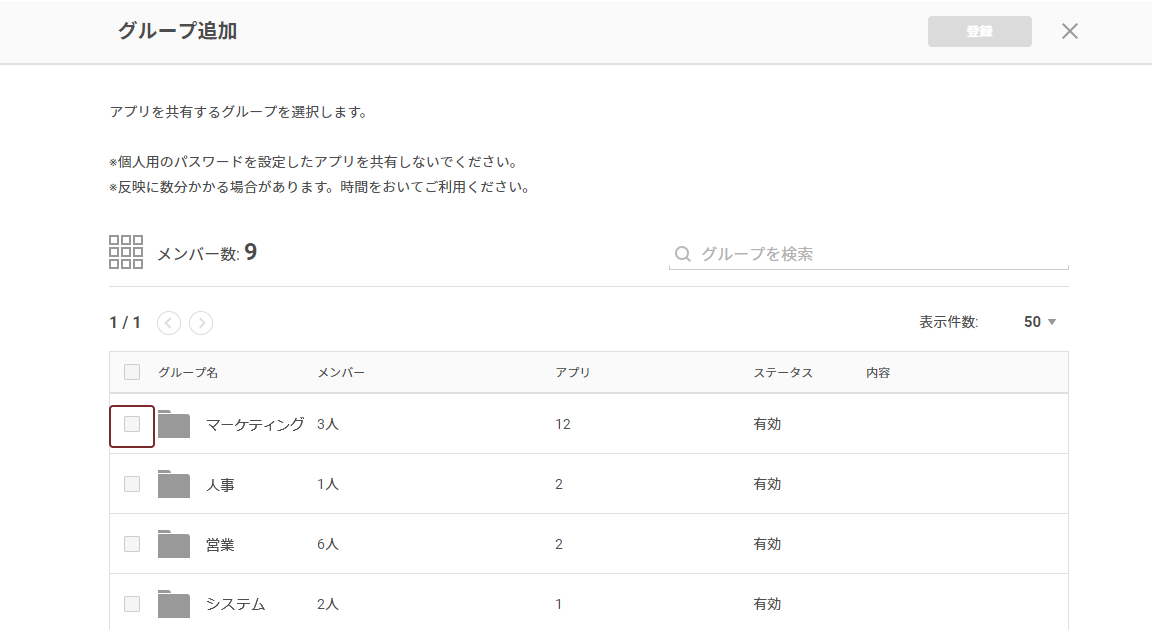Click the システム folder icon
Screen dimensions: 1152x630
pos(174,605)
